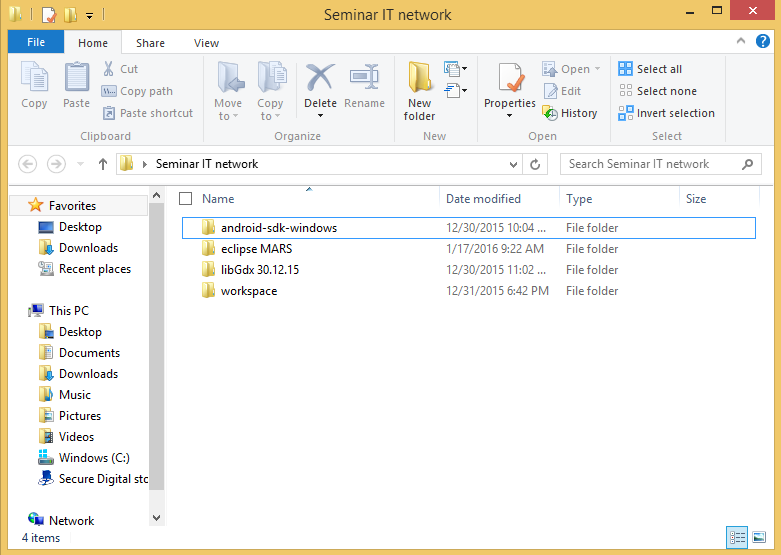
Task: Go forward with the Forward arrow
Action: tap(56, 164)
